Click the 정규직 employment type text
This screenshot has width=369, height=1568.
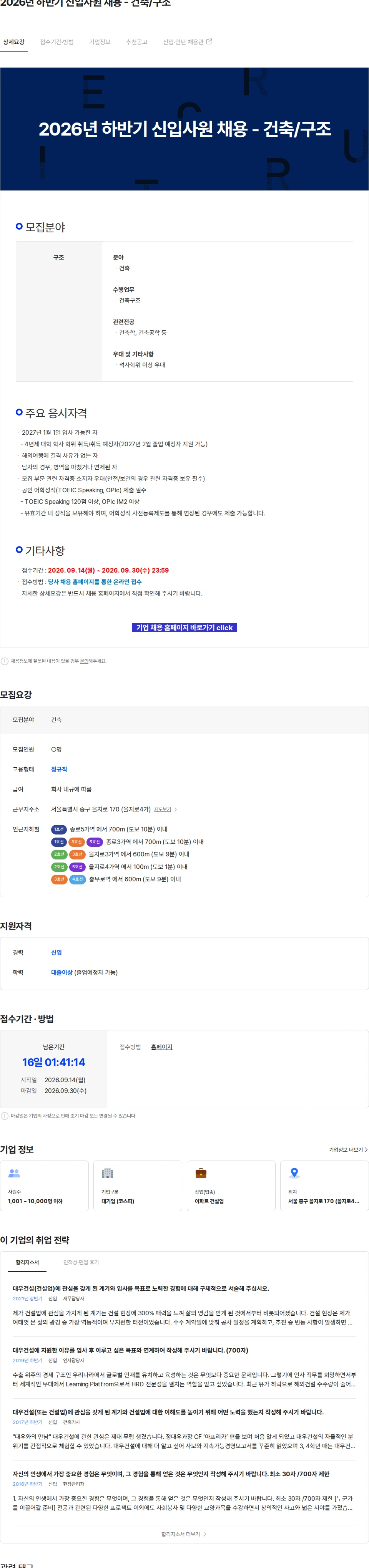pyautogui.click(x=59, y=769)
